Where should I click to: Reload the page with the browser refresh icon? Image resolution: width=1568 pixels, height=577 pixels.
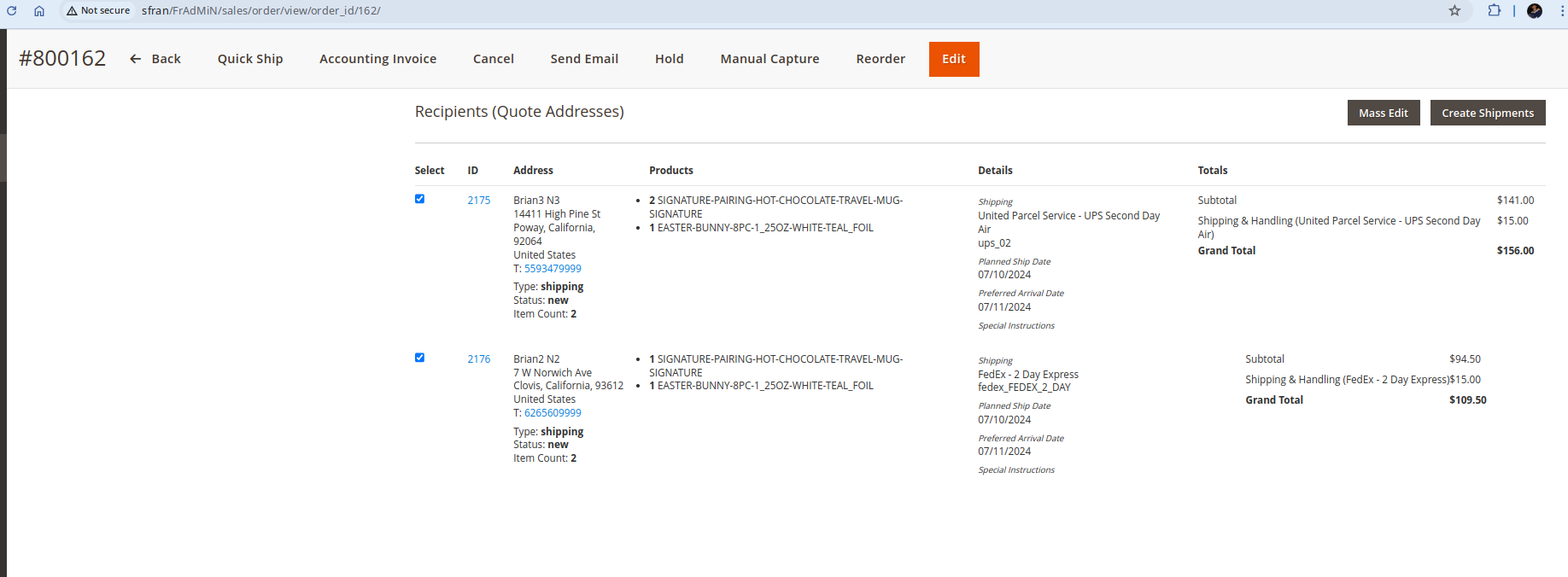(x=12, y=11)
